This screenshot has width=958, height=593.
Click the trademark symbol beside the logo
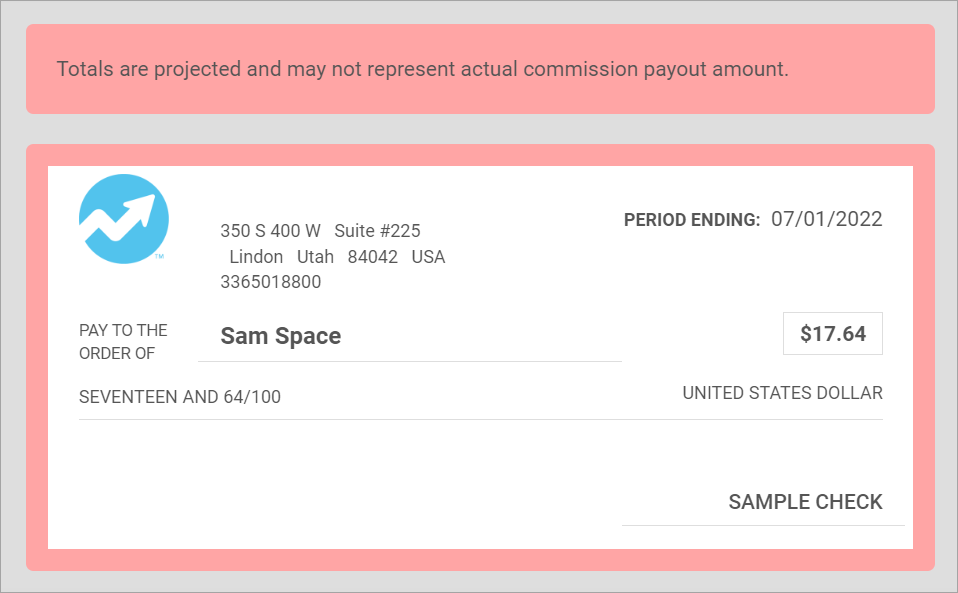tap(159, 257)
